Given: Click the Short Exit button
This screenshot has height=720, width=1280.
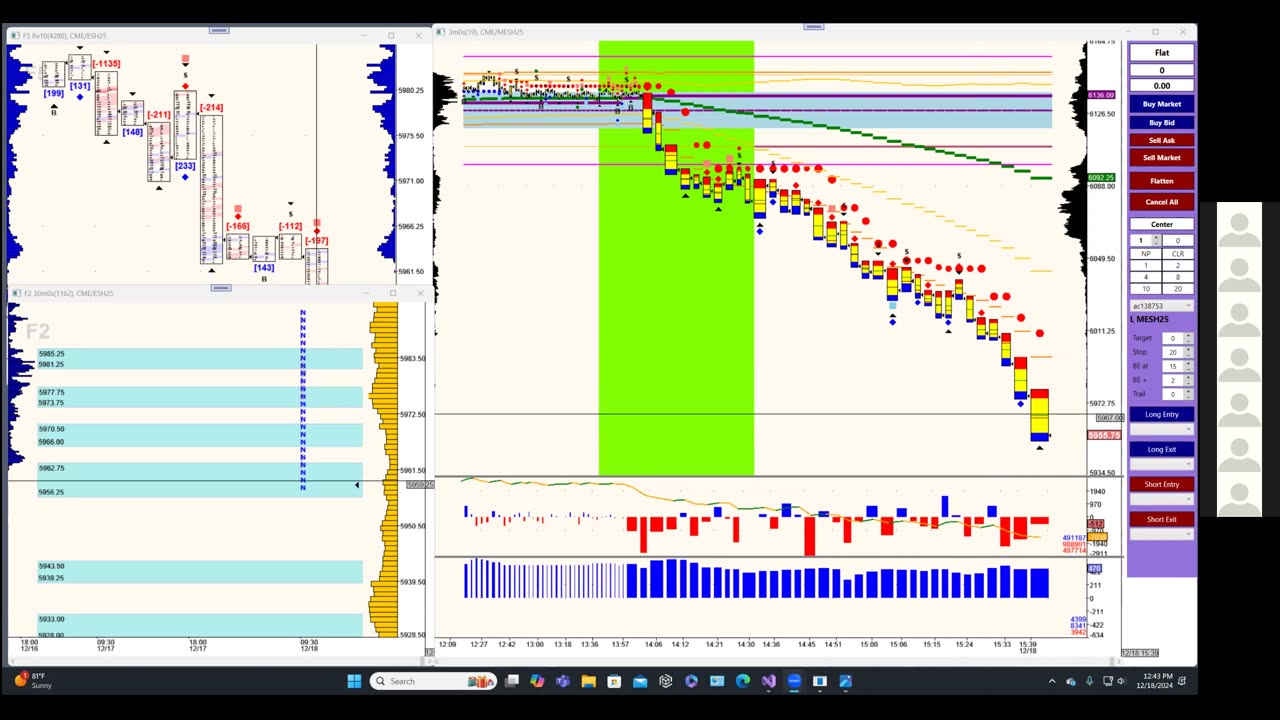Looking at the screenshot, I should pyautogui.click(x=1161, y=519).
